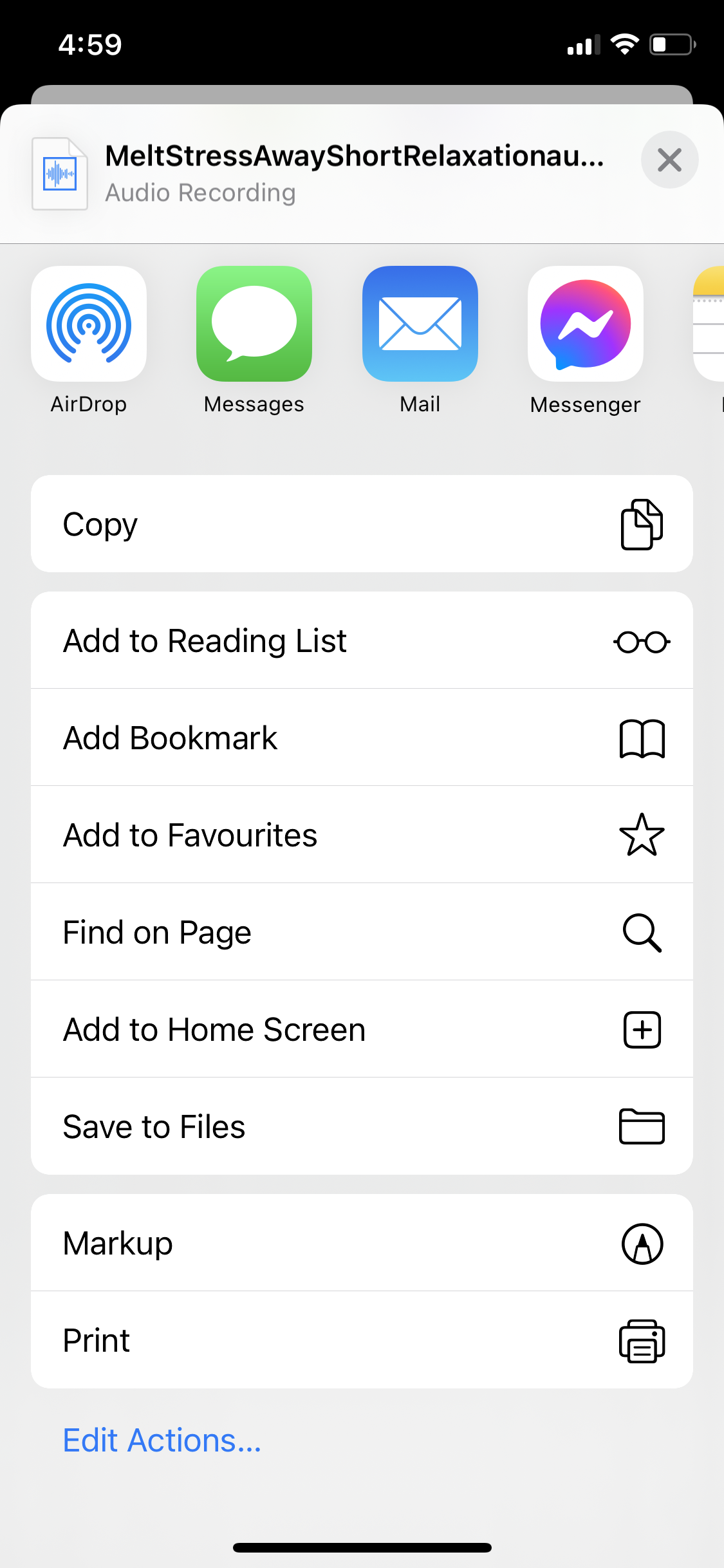Image resolution: width=724 pixels, height=1568 pixels.
Task: Tap the Add Bookmark book icon
Action: [x=642, y=738]
